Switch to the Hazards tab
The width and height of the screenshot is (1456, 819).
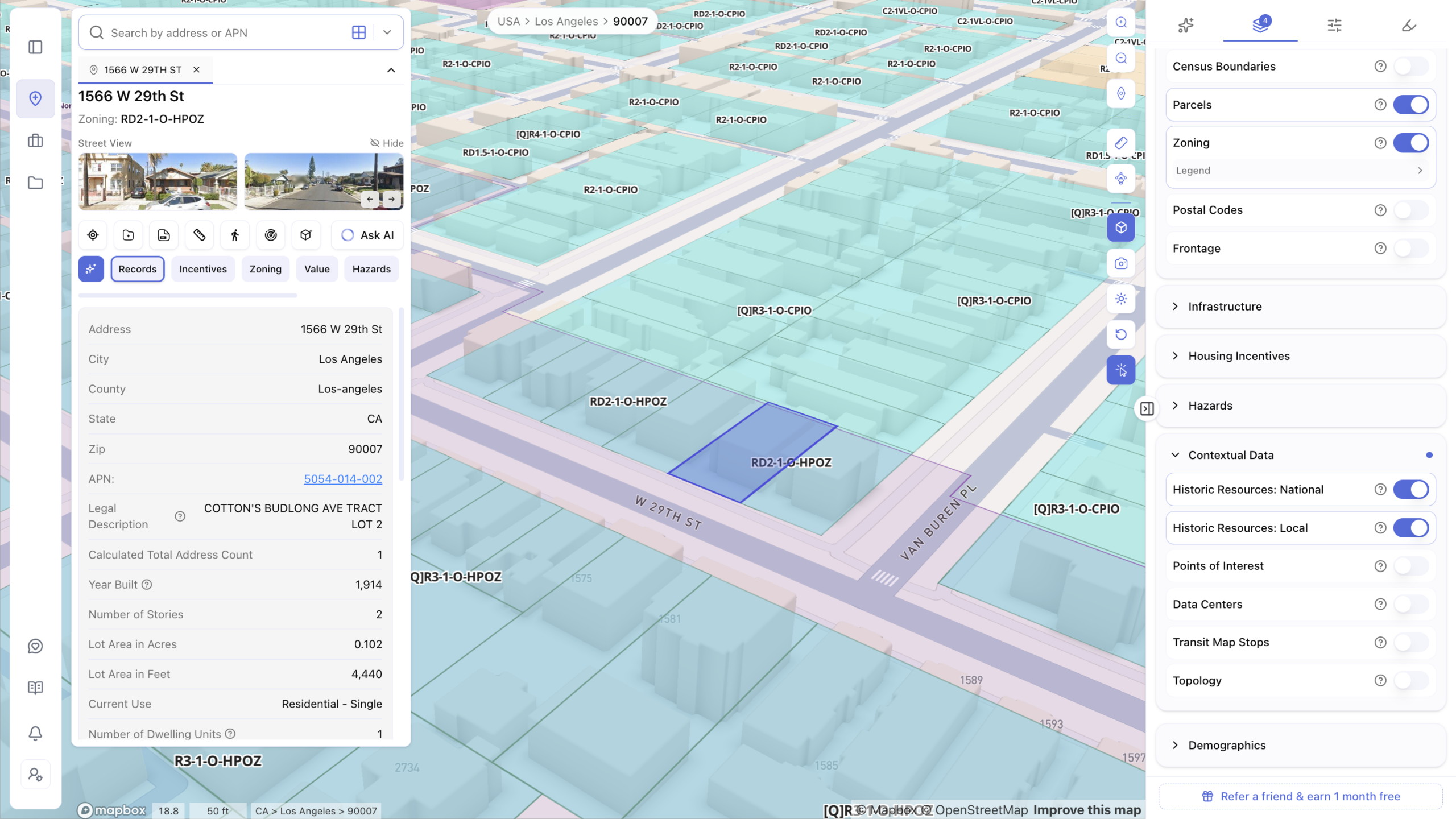coord(371,269)
